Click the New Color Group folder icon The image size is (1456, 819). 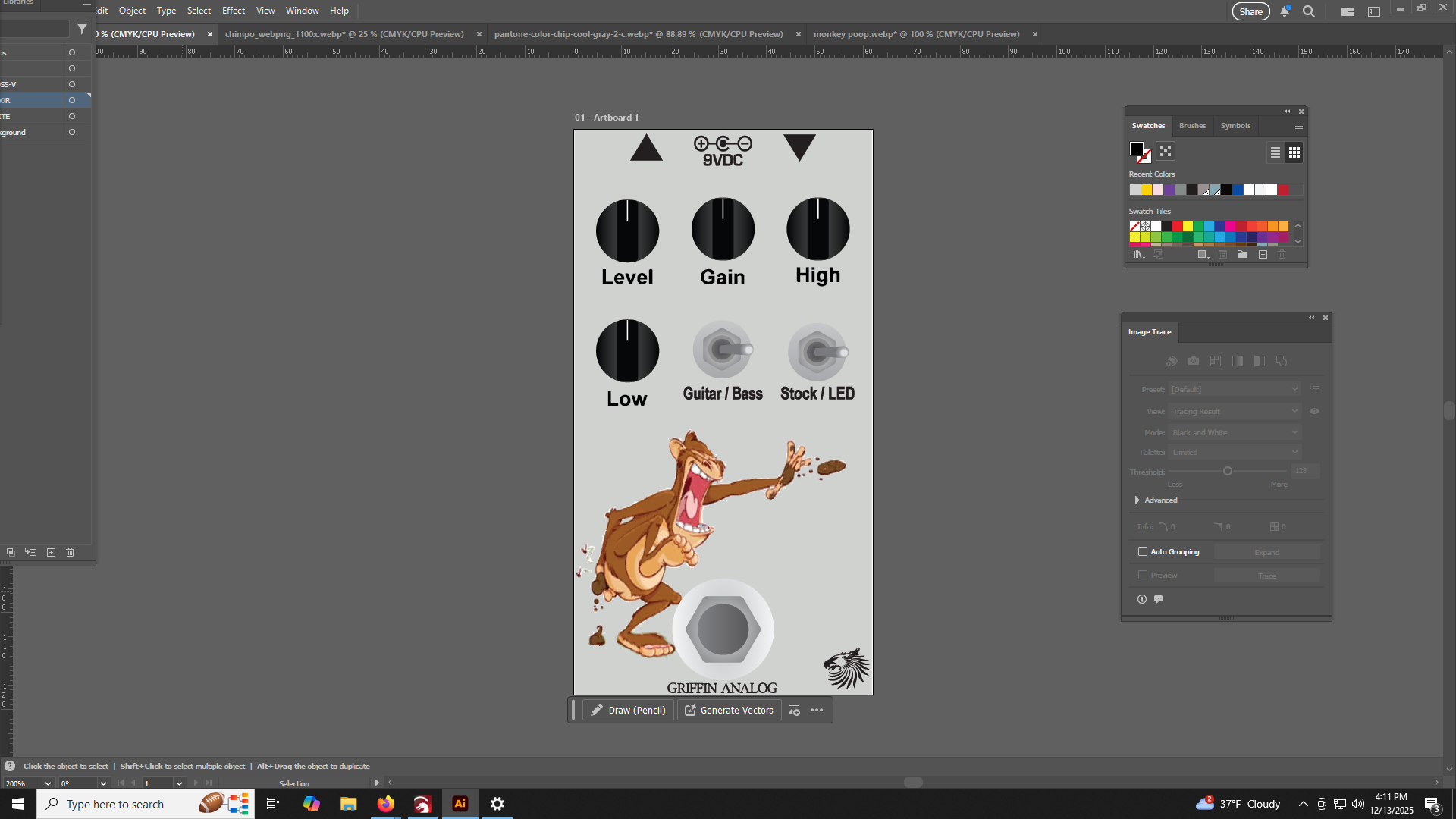coord(1242,255)
